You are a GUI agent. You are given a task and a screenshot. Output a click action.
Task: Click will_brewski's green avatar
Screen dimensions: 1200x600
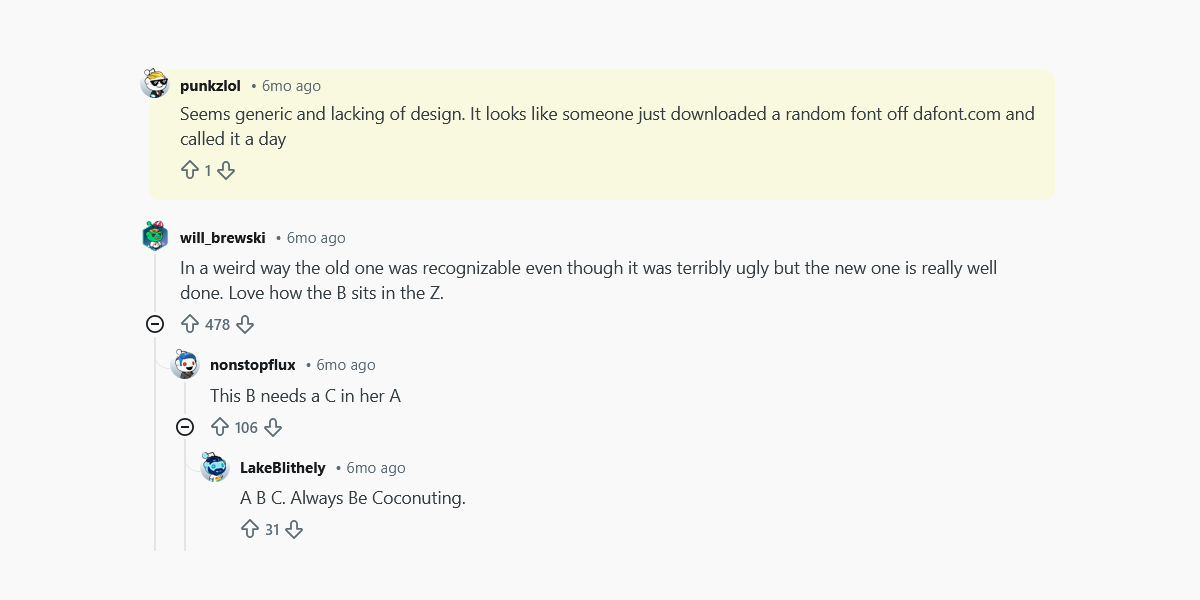click(156, 236)
